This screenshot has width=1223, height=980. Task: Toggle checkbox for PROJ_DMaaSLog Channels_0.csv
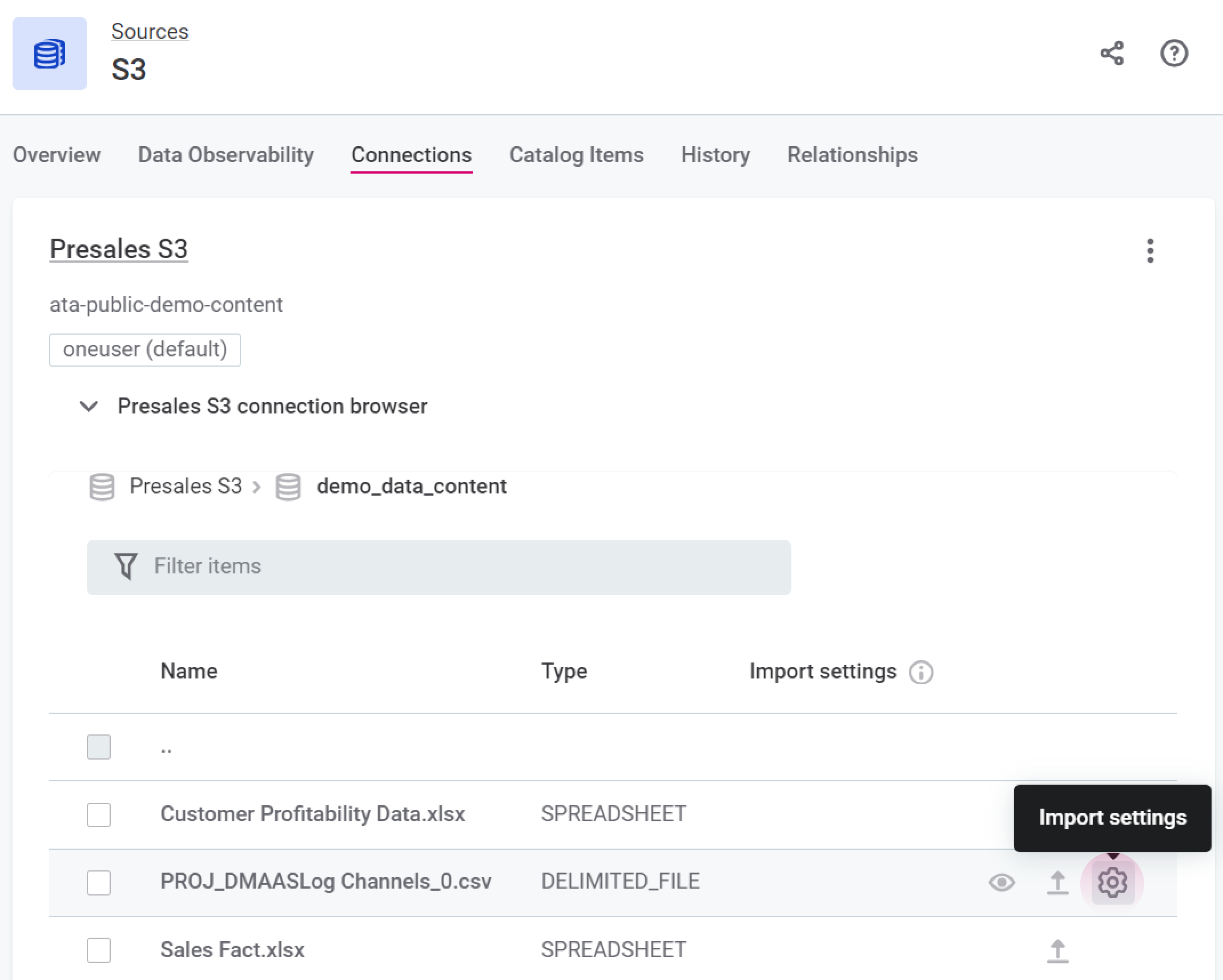click(99, 881)
